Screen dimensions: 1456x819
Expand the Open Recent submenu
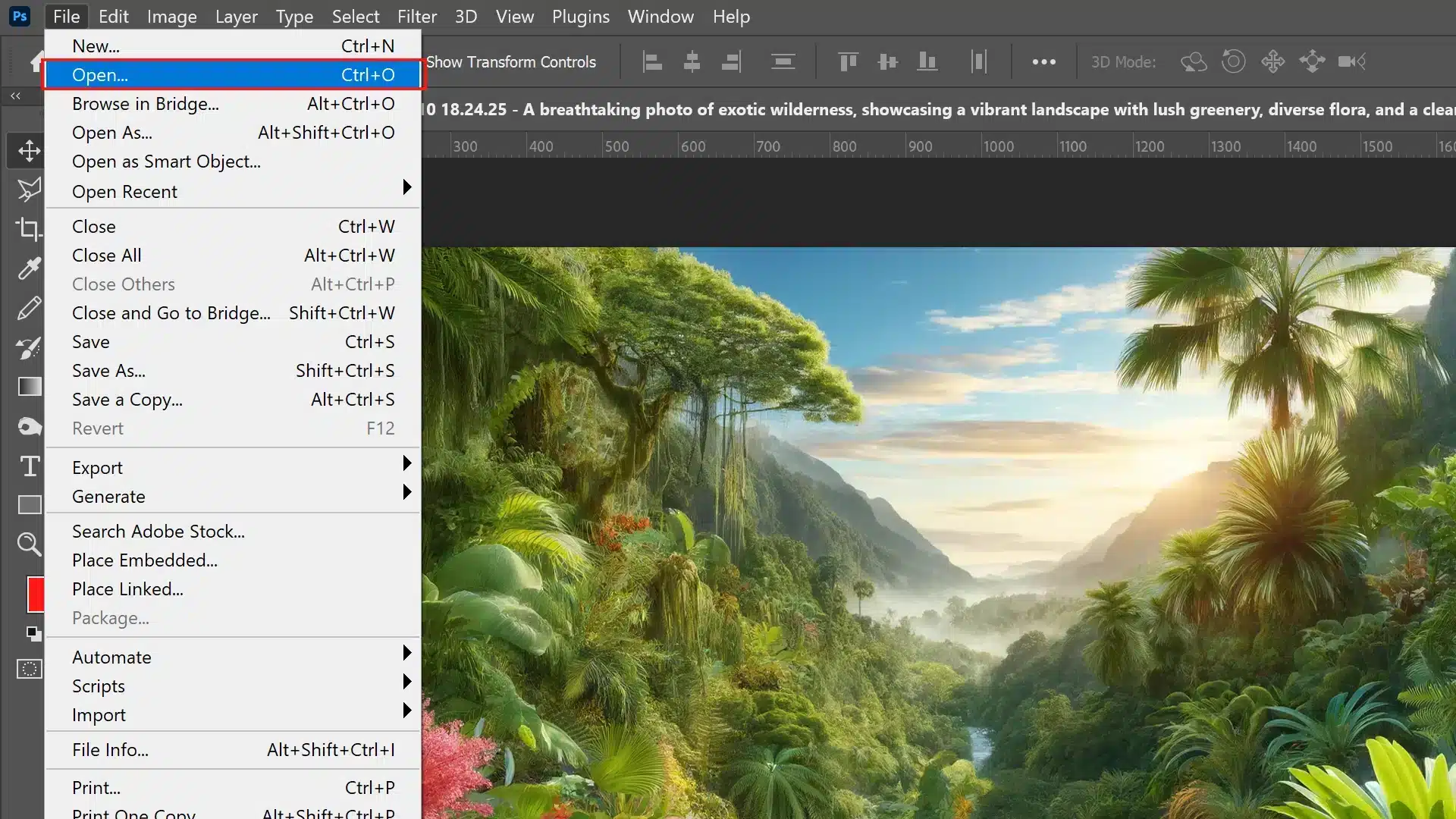click(233, 191)
